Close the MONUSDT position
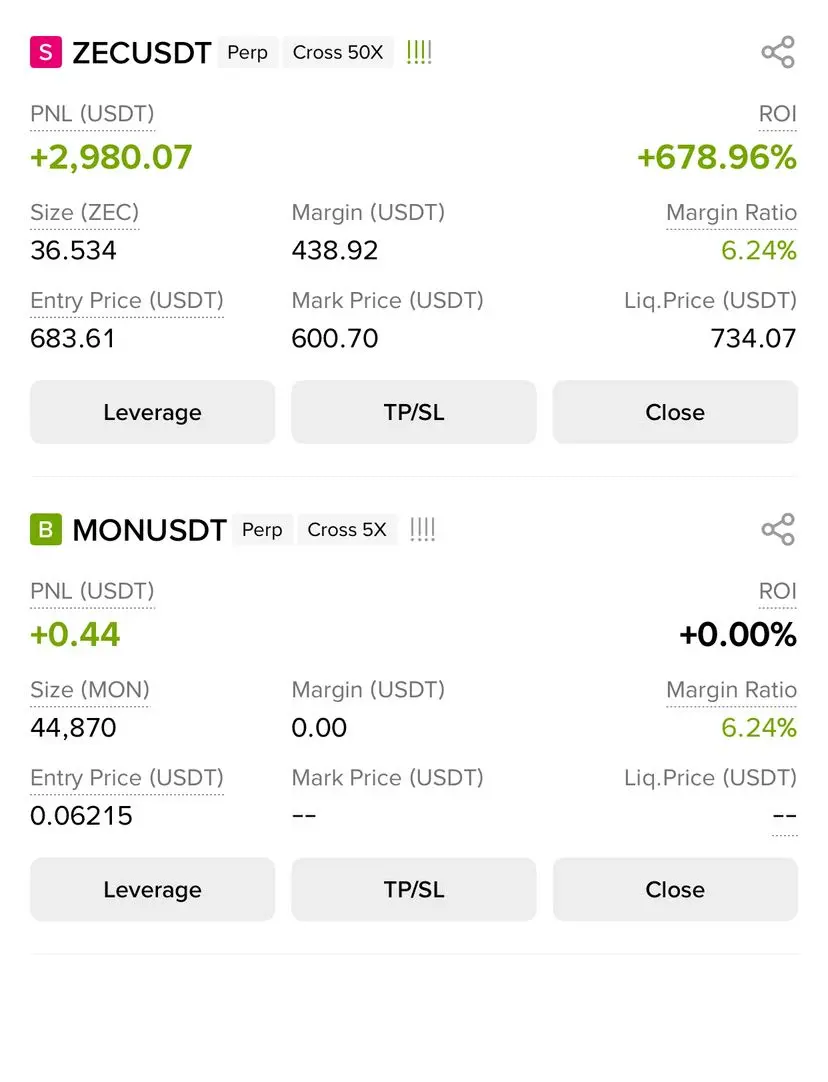The height and width of the screenshot is (1082, 828). (675, 889)
